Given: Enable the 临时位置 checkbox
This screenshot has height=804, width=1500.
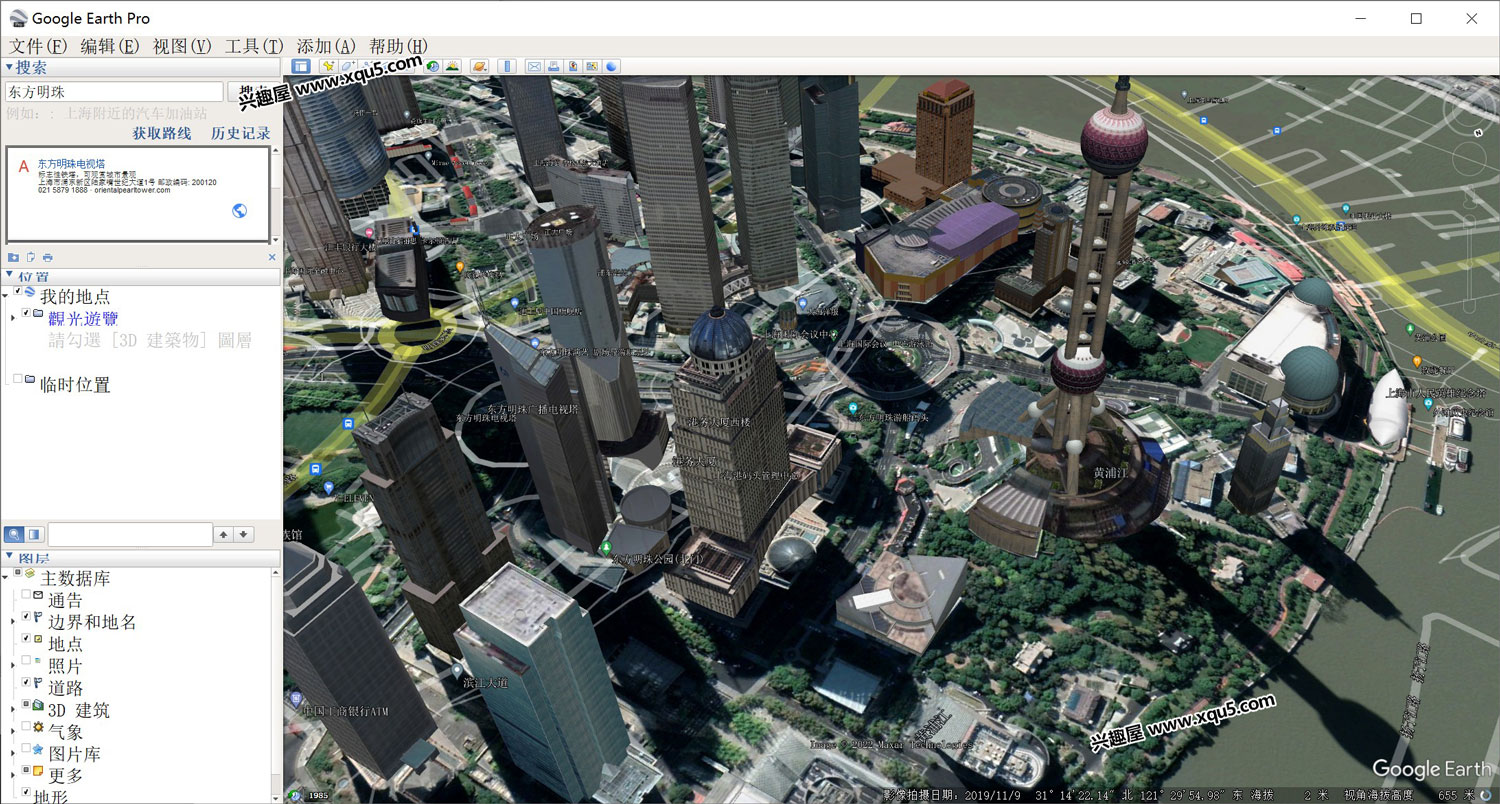Looking at the screenshot, I should click(x=18, y=379).
